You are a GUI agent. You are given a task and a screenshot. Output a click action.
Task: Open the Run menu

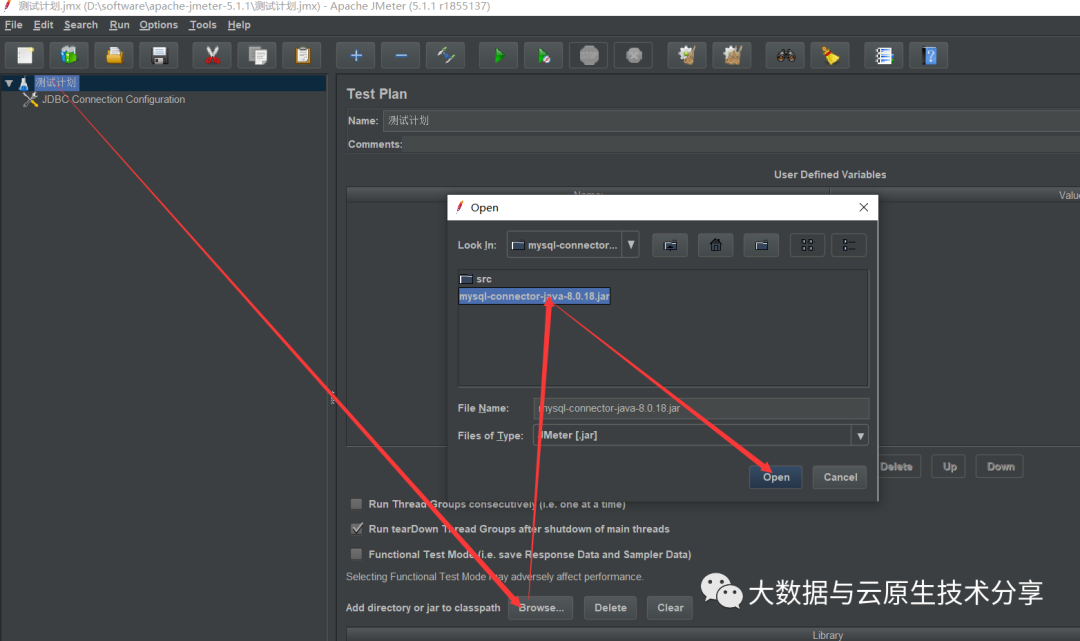click(x=119, y=25)
